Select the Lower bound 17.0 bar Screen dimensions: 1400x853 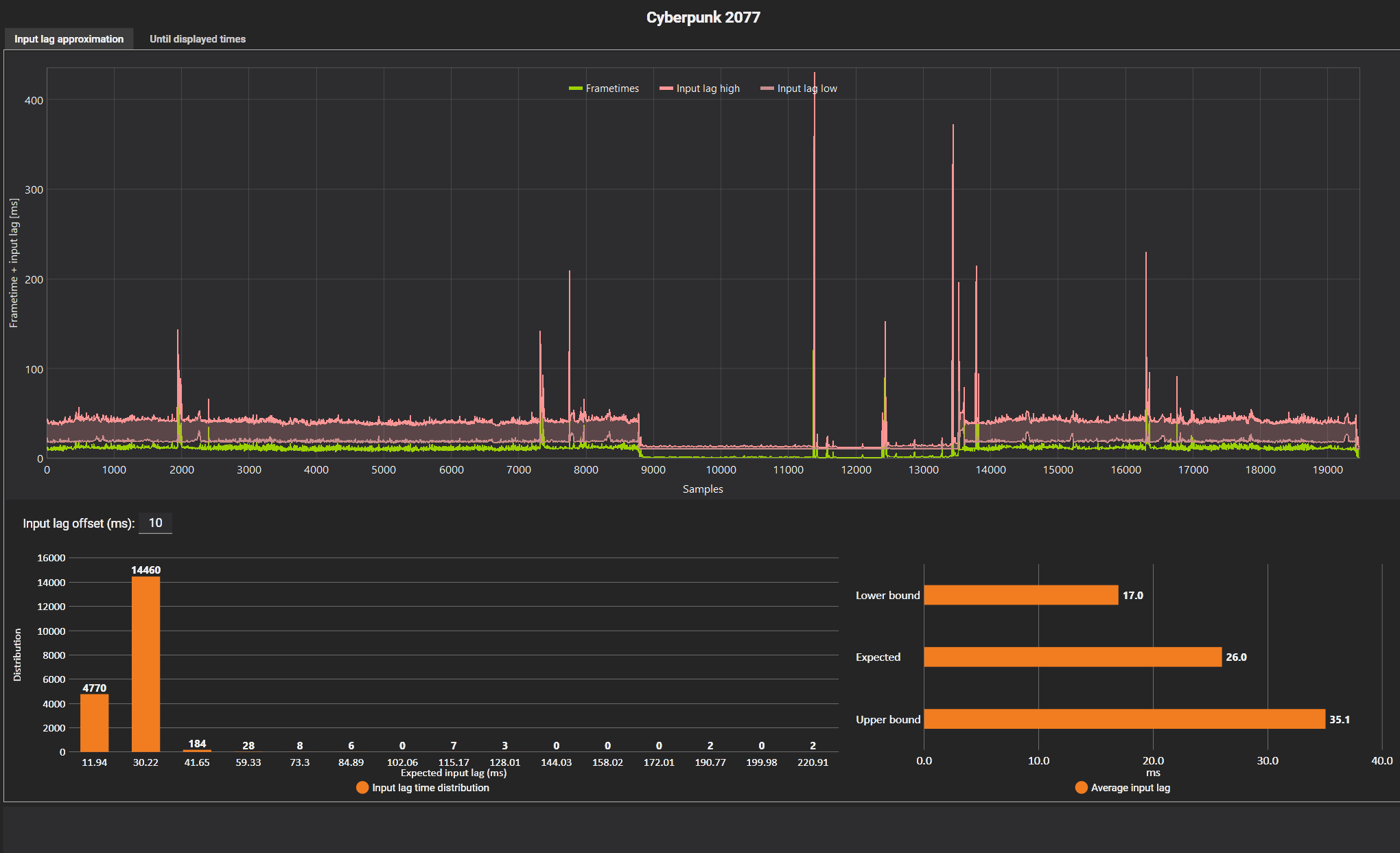pos(1020,595)
